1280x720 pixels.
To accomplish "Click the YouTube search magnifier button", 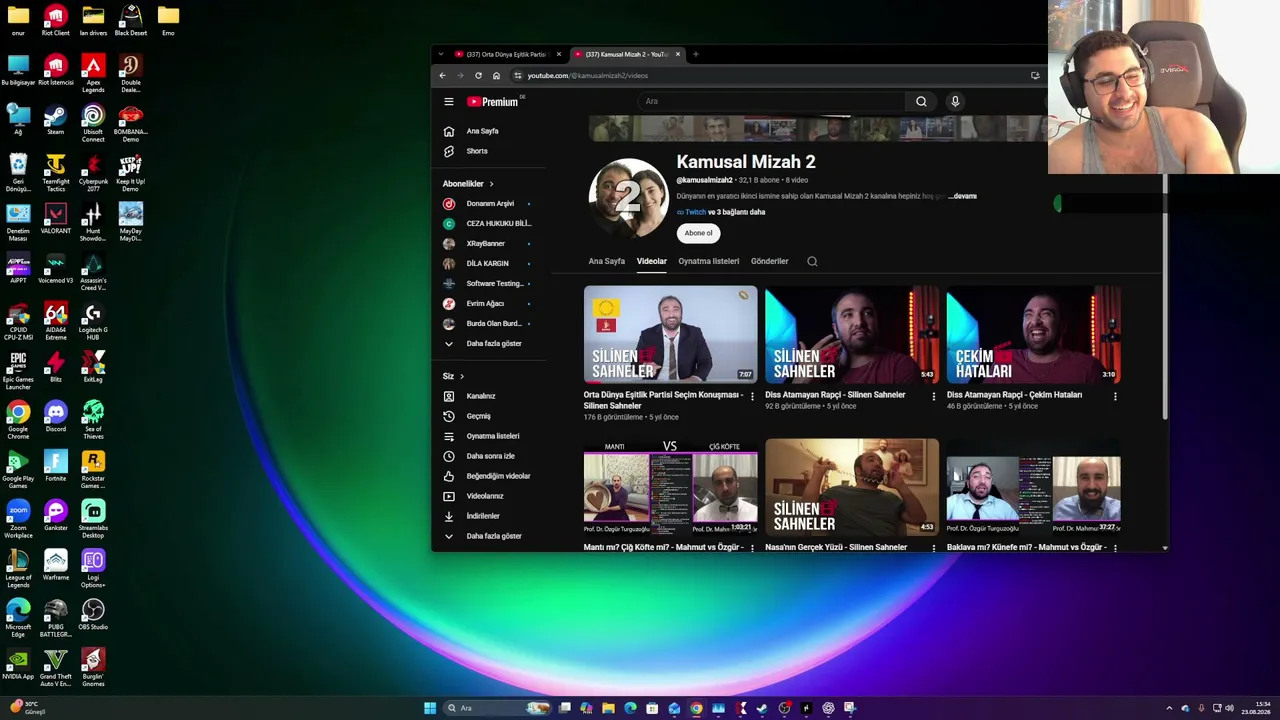I will (921, 101).
